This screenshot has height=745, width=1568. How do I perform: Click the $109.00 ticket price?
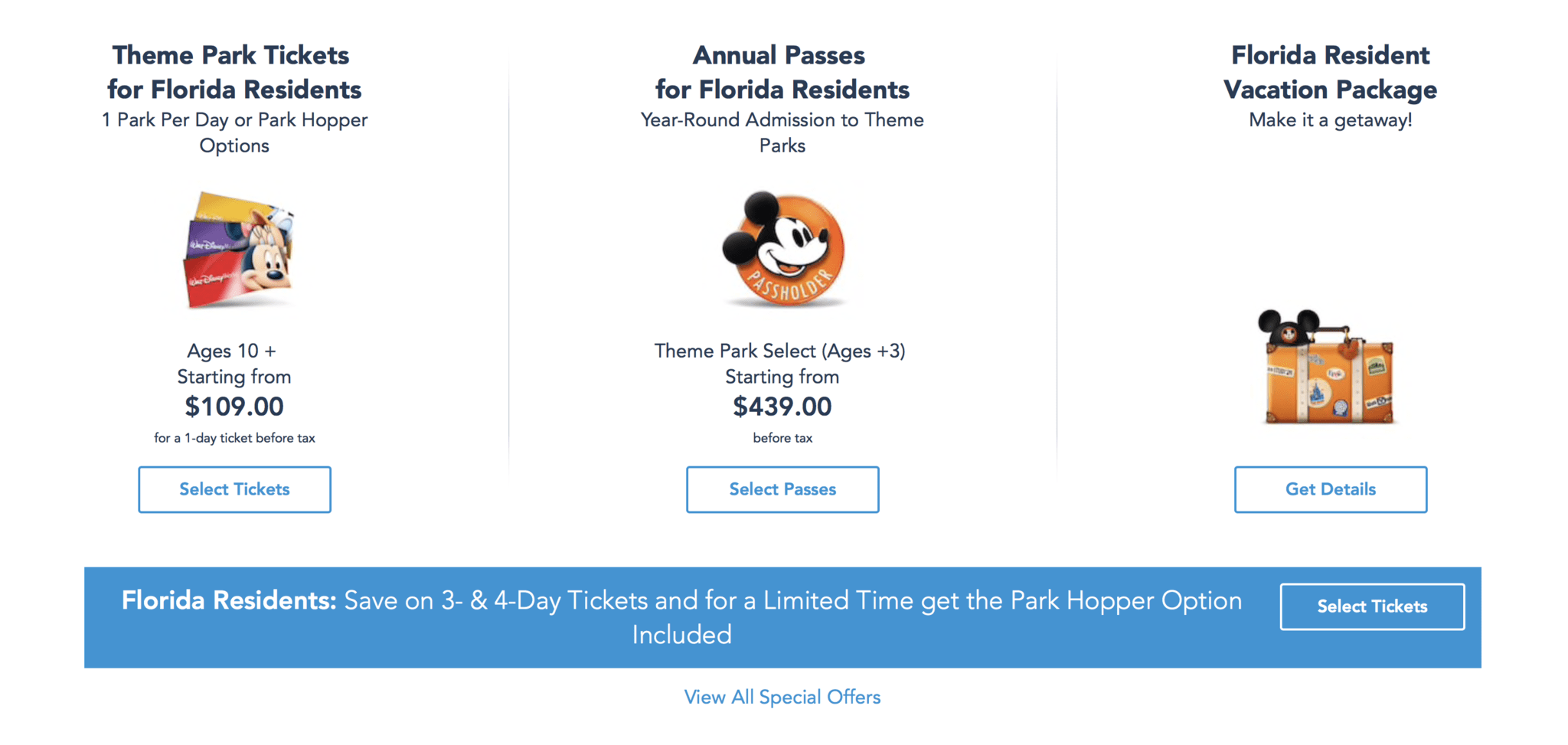[x=234, y=407]
